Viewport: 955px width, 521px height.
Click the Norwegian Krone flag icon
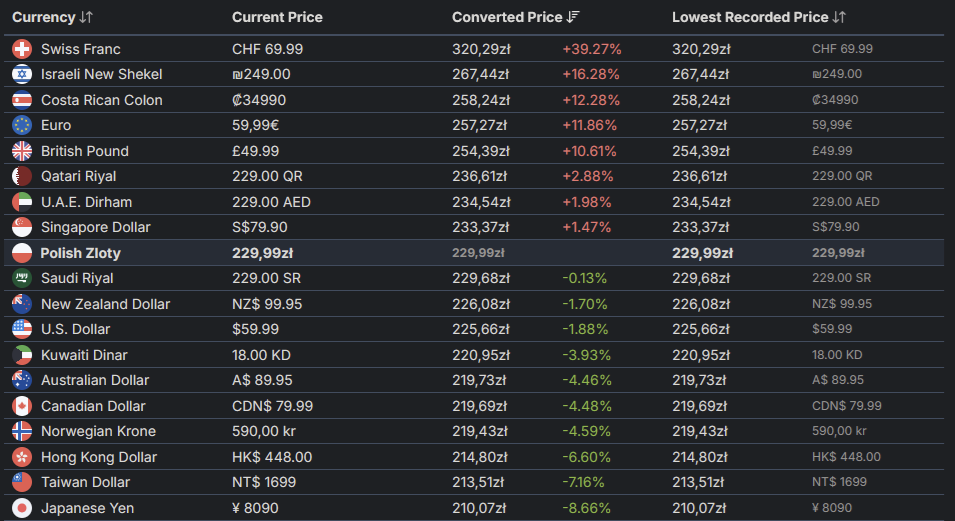click(22, 431)
